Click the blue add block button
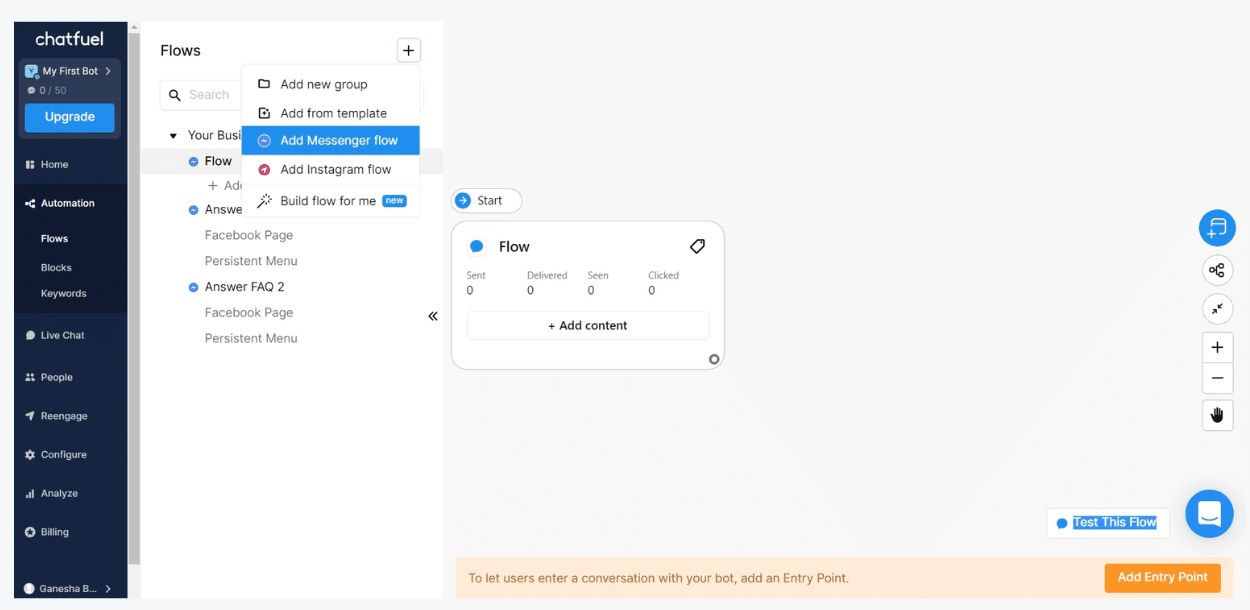 (1217, 228)
